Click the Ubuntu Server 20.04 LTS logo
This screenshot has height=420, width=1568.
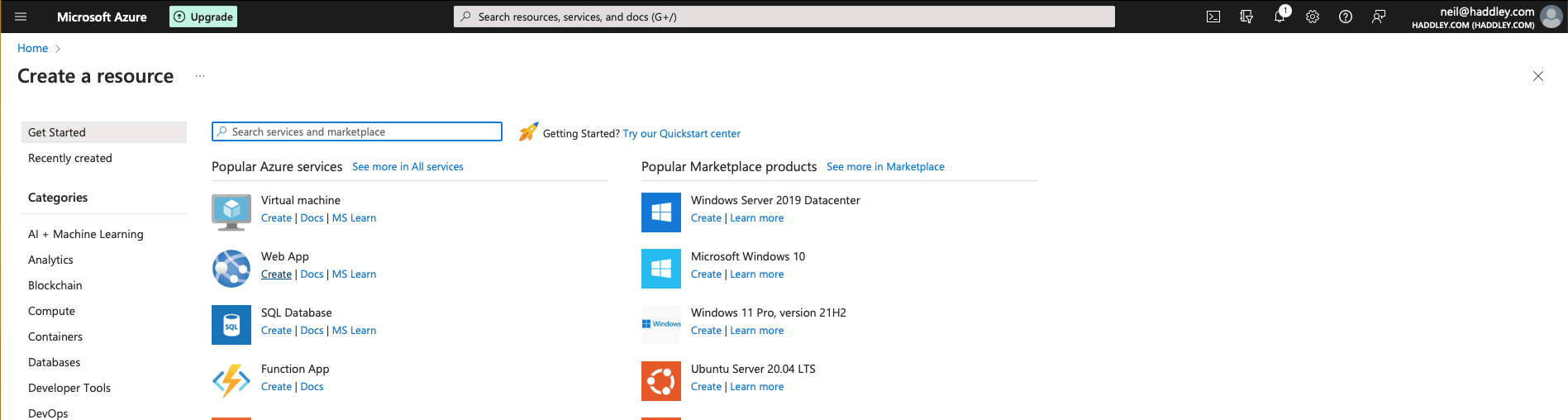tap(661, 381)
